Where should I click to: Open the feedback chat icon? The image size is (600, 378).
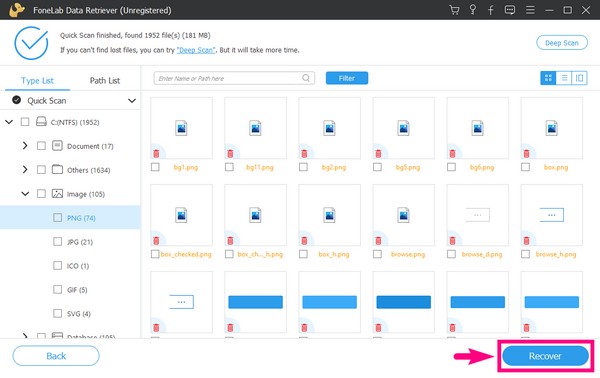(x=510, y=10)
